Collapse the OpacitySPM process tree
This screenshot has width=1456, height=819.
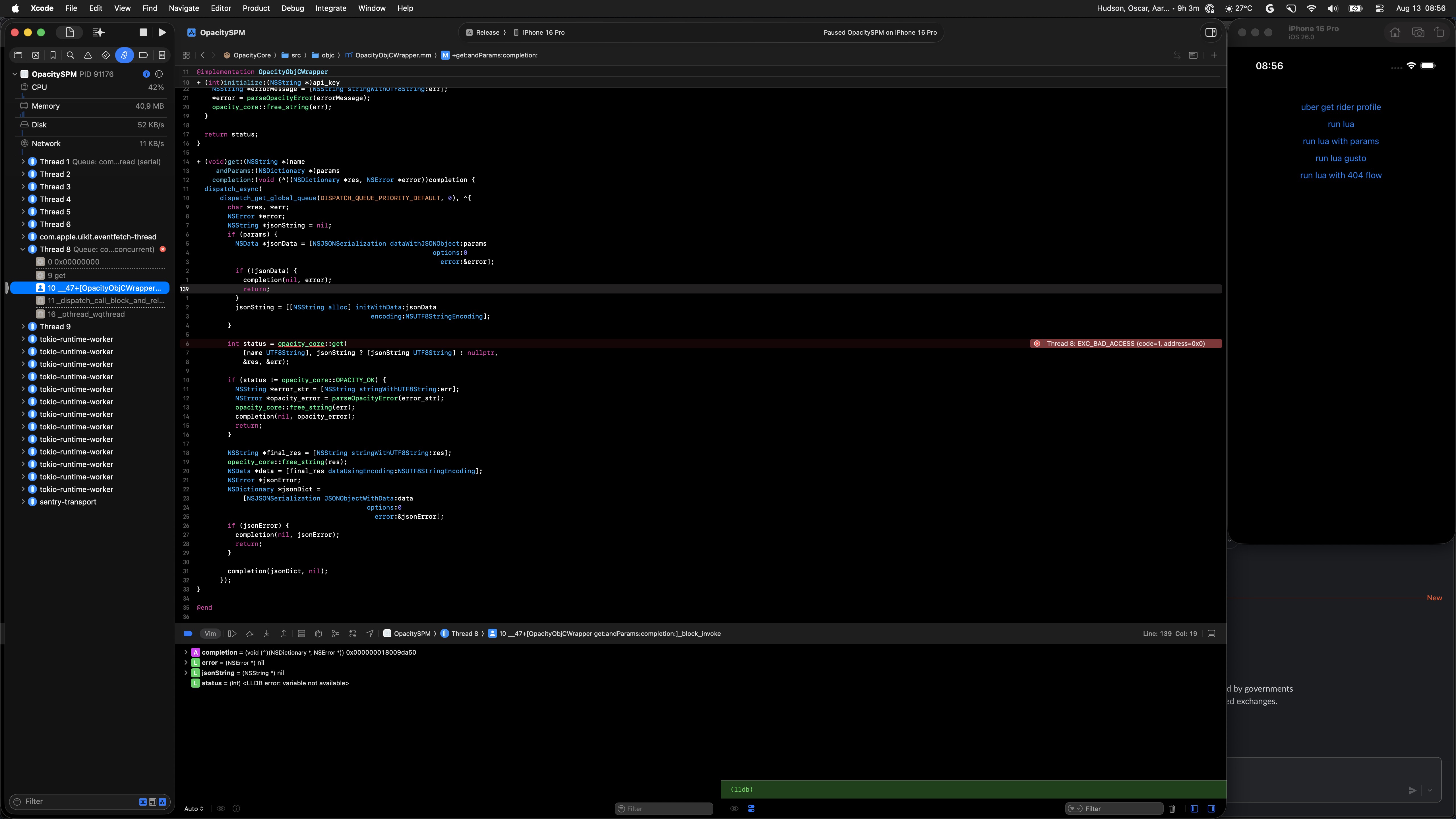click(x=15, y=74)
